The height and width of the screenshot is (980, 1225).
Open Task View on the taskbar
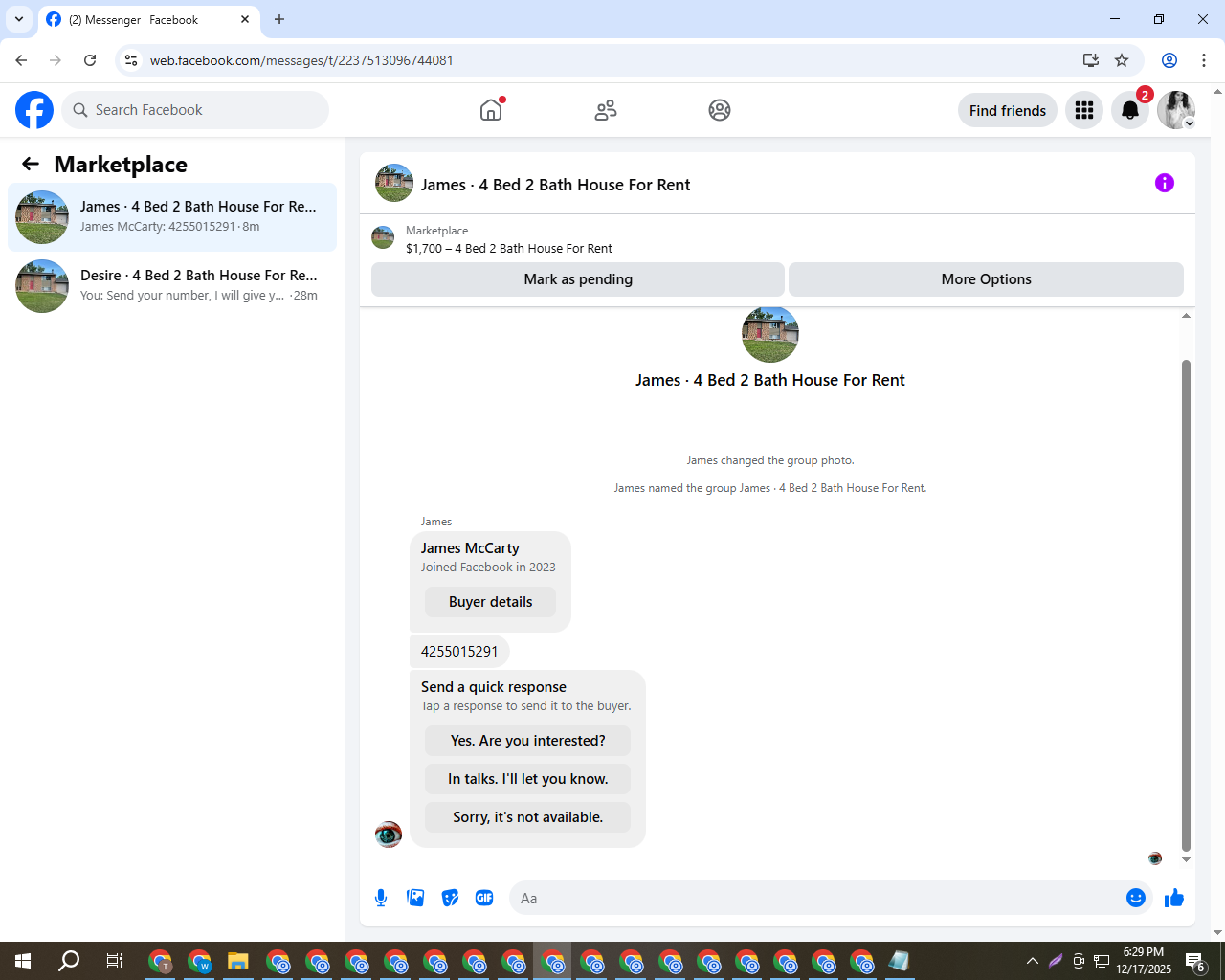point(114,961)
